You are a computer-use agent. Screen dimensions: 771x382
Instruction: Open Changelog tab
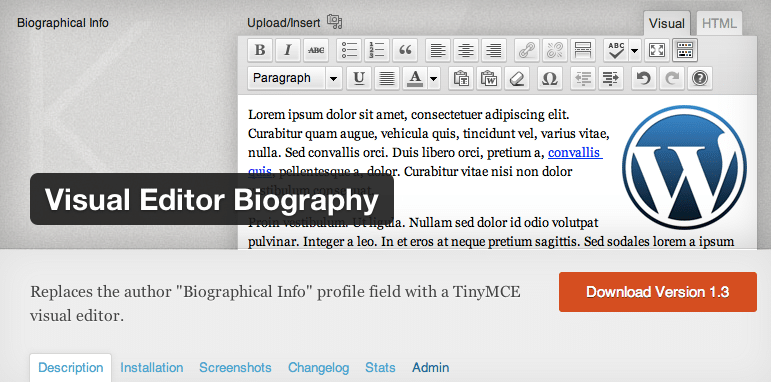[319, 368]
